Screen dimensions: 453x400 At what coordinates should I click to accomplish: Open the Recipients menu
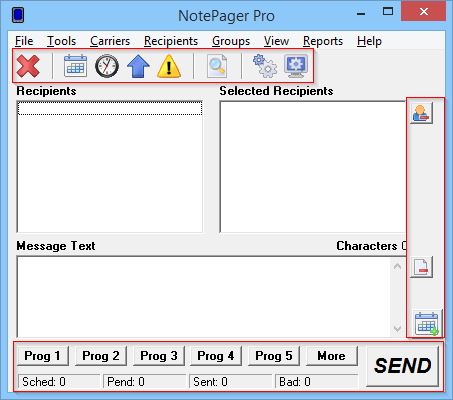171,41
